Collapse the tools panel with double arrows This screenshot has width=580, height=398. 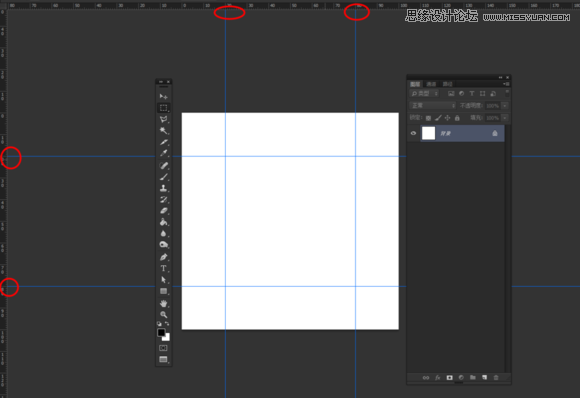click(161, 82)
